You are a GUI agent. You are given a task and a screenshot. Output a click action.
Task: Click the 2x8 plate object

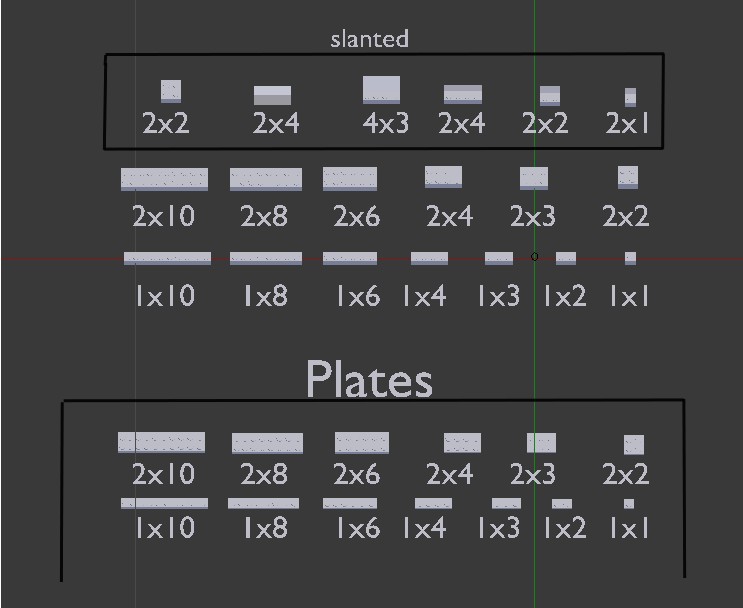[267, 443]
